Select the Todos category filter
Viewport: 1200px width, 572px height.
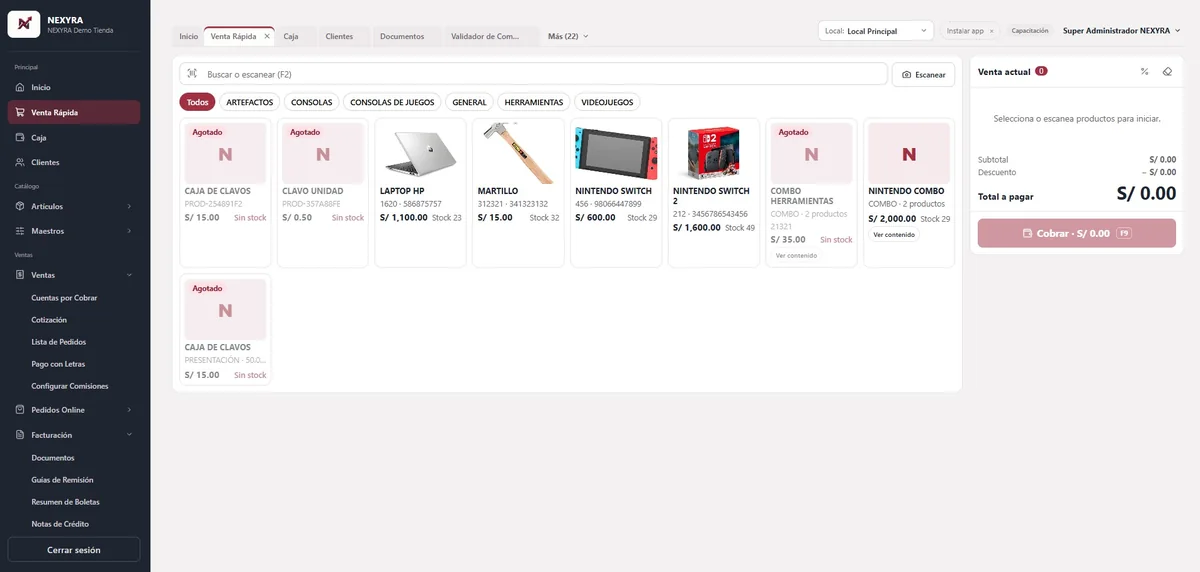(x=198, y=102)
